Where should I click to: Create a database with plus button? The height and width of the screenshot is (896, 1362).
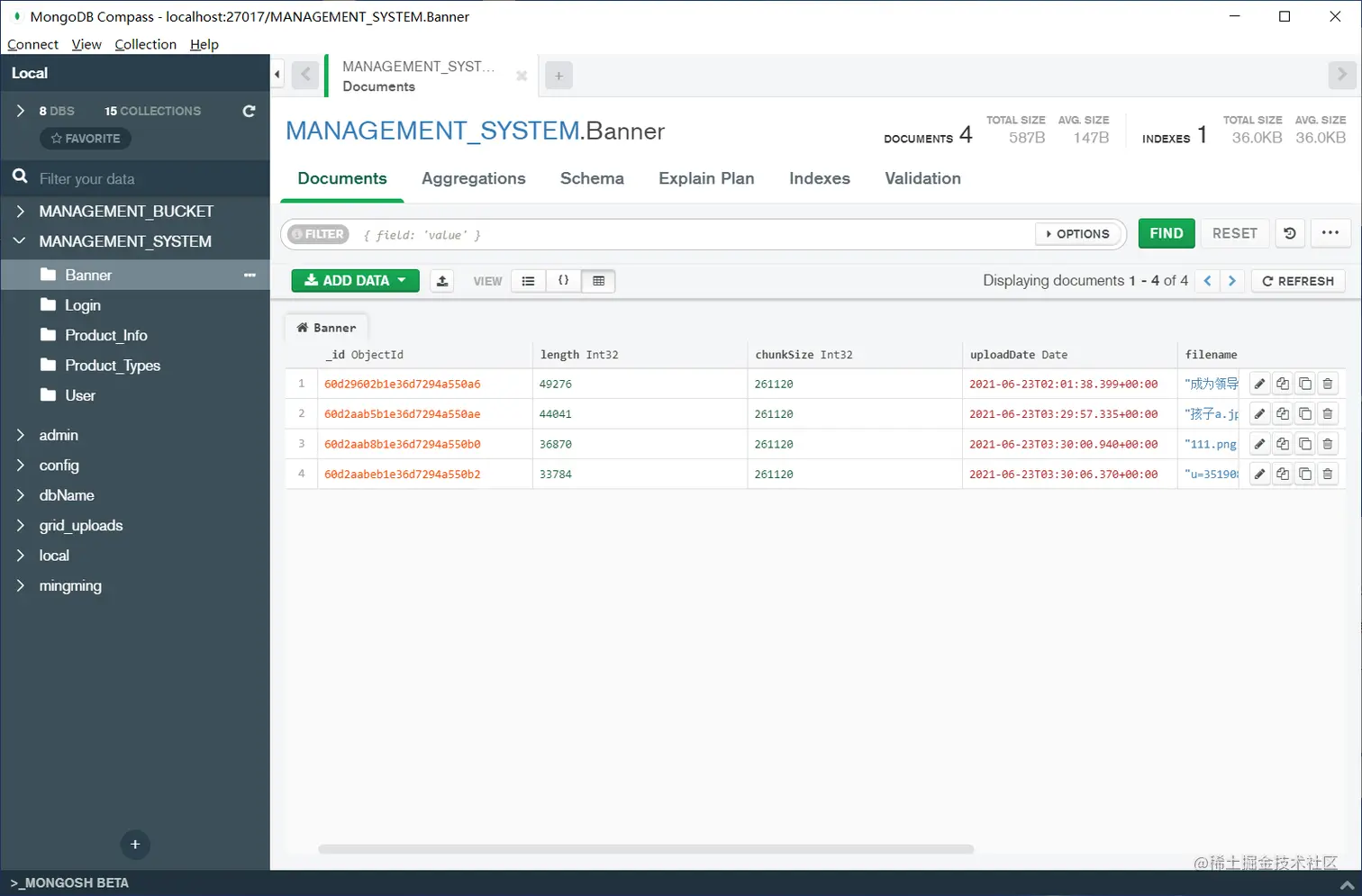click(x=135, y=845)
